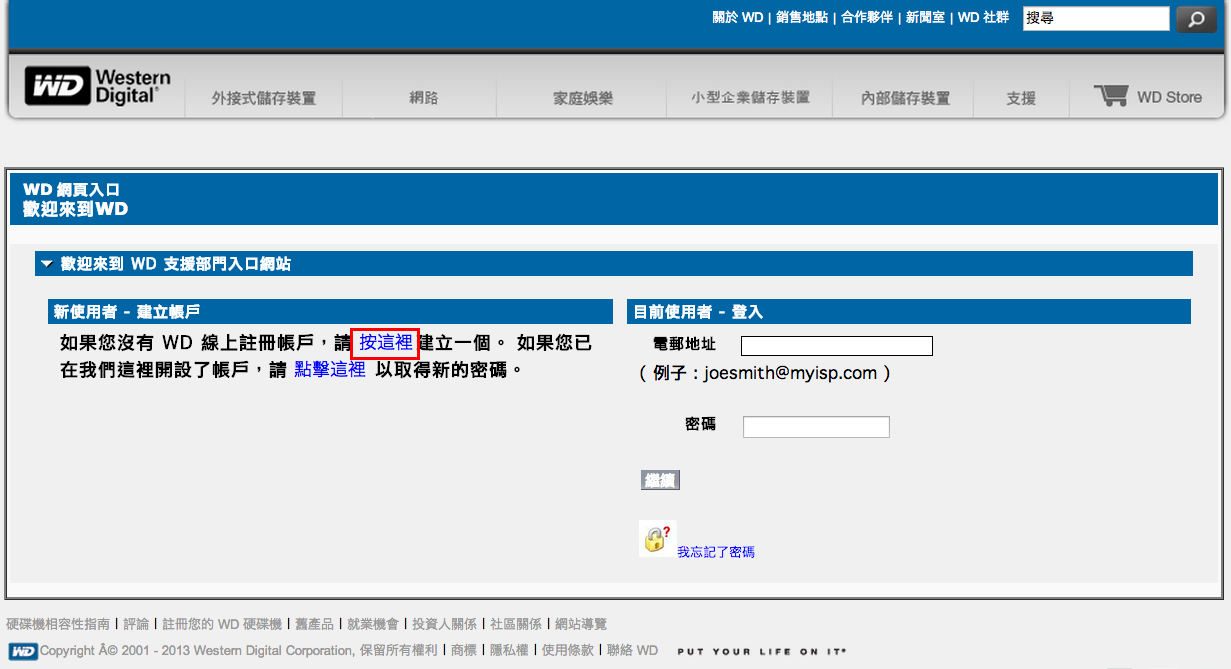This screenshot has width=1231, height=669.
Task: Click 點擊這裡 to get new password
Action: [330, 369]
